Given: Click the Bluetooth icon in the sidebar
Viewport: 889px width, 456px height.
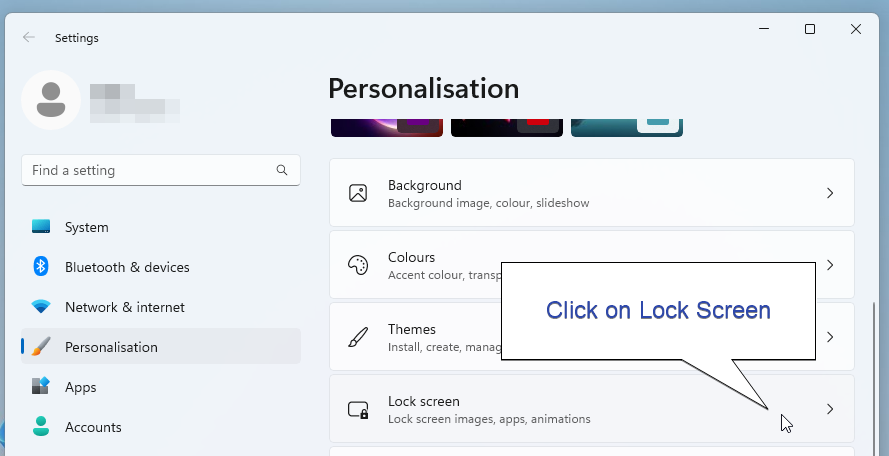Looking at the screenshot, I should click(41, 266).
